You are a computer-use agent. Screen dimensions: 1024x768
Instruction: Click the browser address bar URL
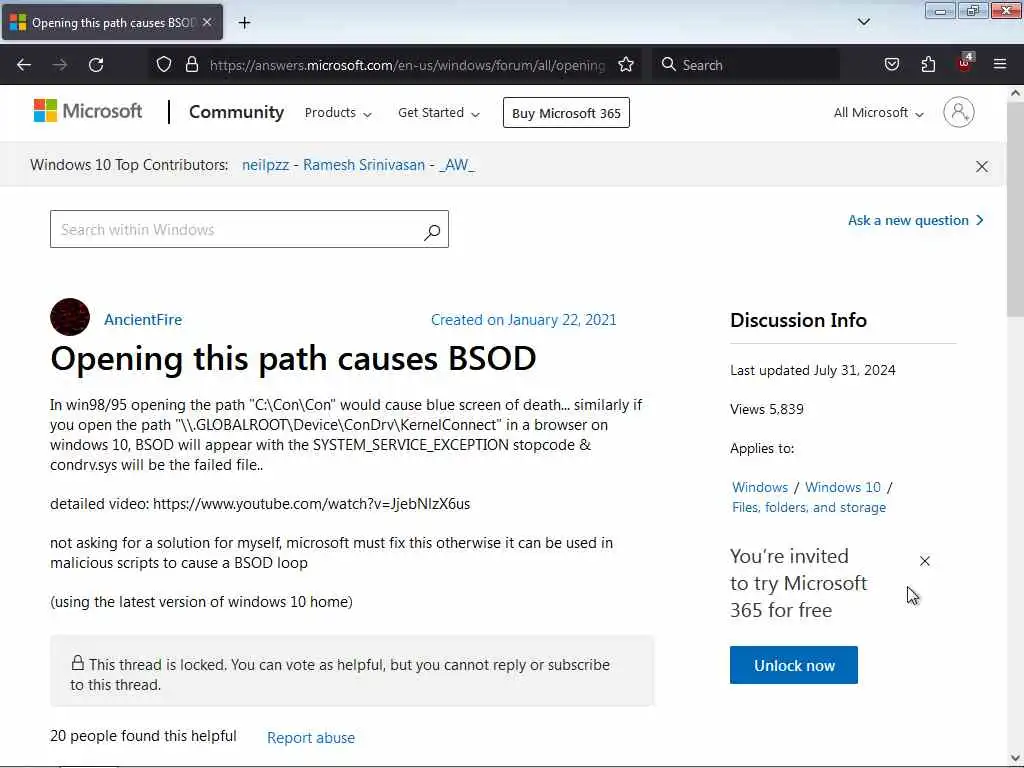(407, 65)
